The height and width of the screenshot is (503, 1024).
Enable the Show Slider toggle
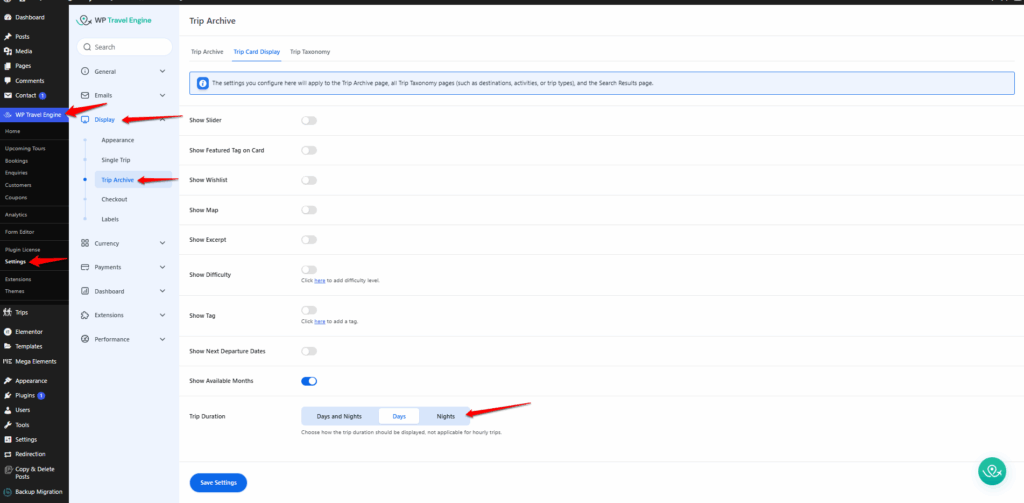point(309,120)
